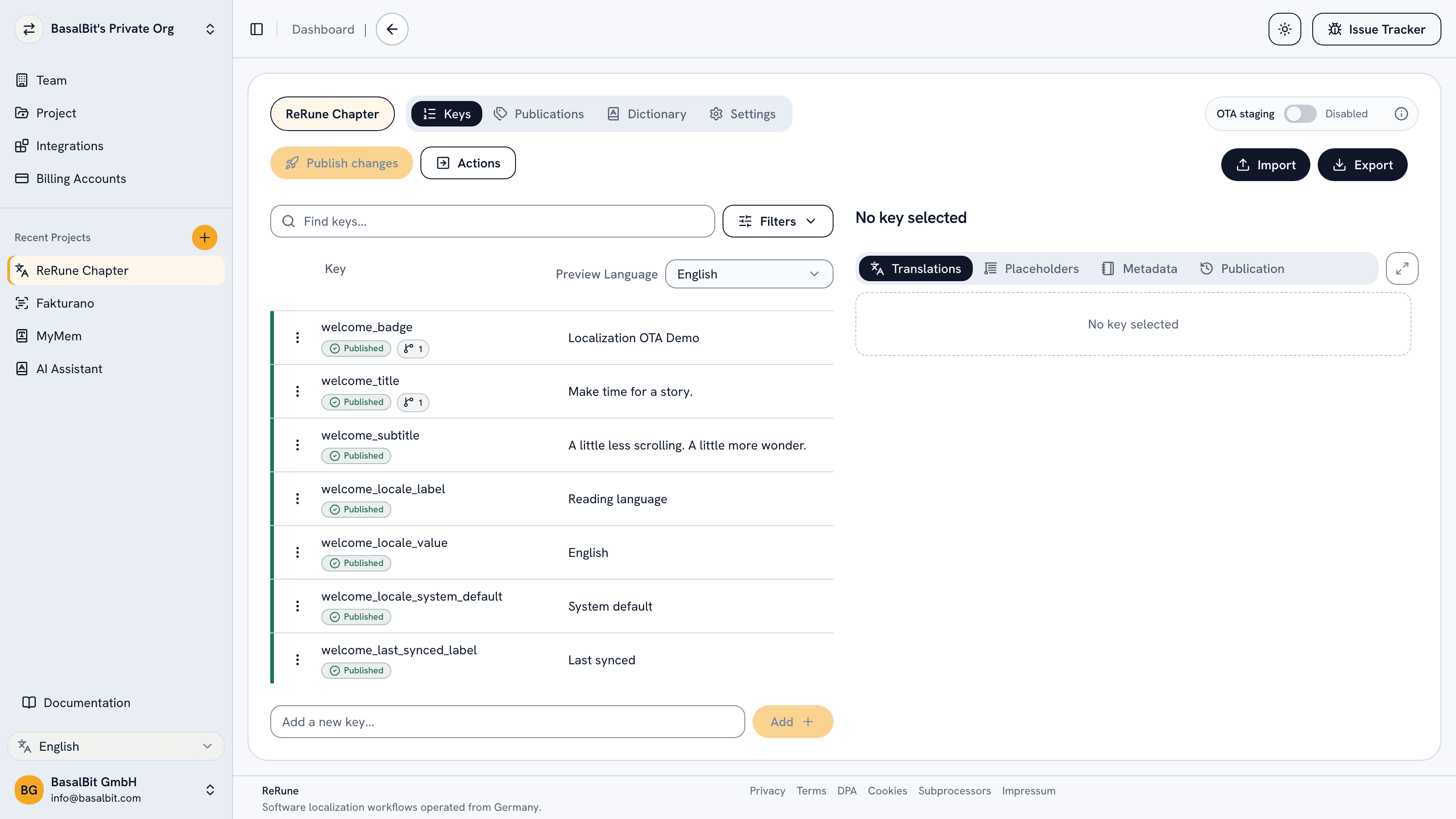Open the OTA staging info icon
1456x819 pixels.
pyautogui.click(x=1401, y=114)
